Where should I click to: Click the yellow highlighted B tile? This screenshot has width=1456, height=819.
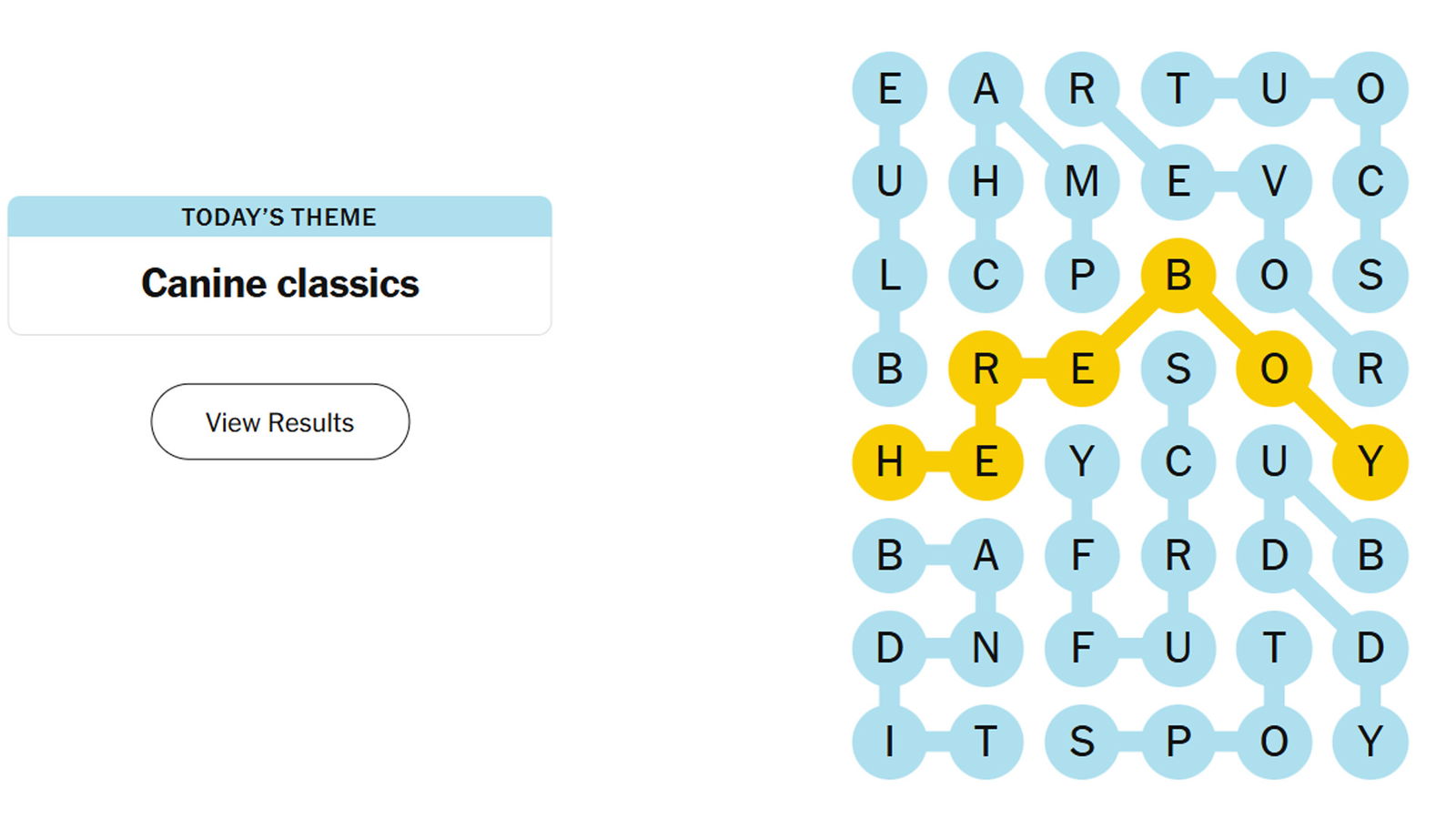click(1178, 275)
